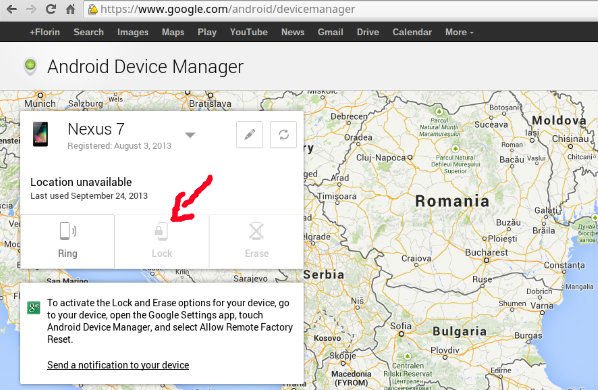Rename device with the pencil icon
The width and height of the screenshot is (598, 390).
(x=249, y=134)
